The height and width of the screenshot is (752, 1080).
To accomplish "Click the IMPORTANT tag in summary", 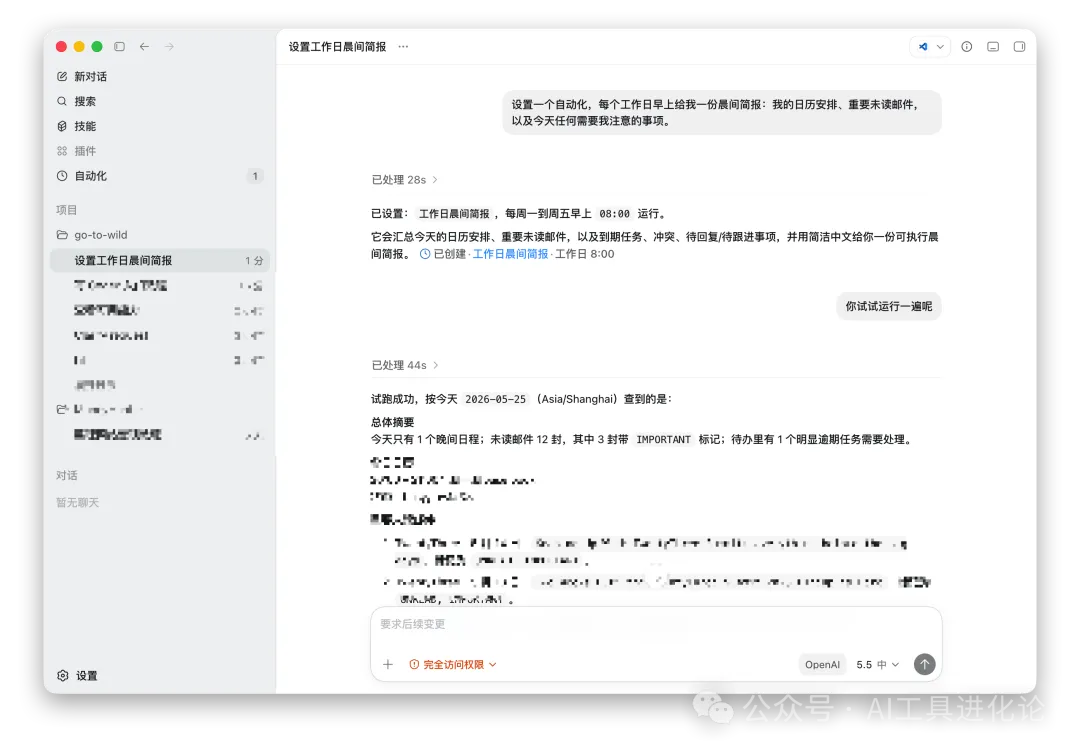I will tap(663, 439).
